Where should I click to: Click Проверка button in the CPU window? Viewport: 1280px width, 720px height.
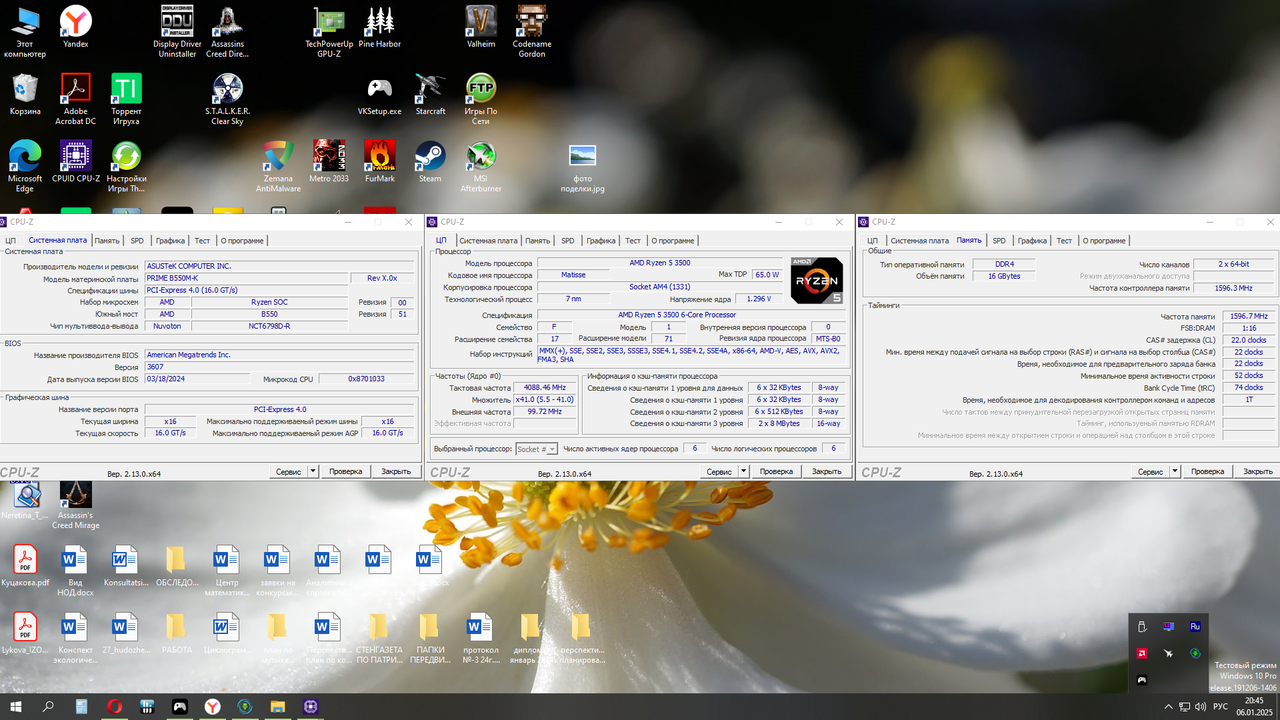coord(775,471)
